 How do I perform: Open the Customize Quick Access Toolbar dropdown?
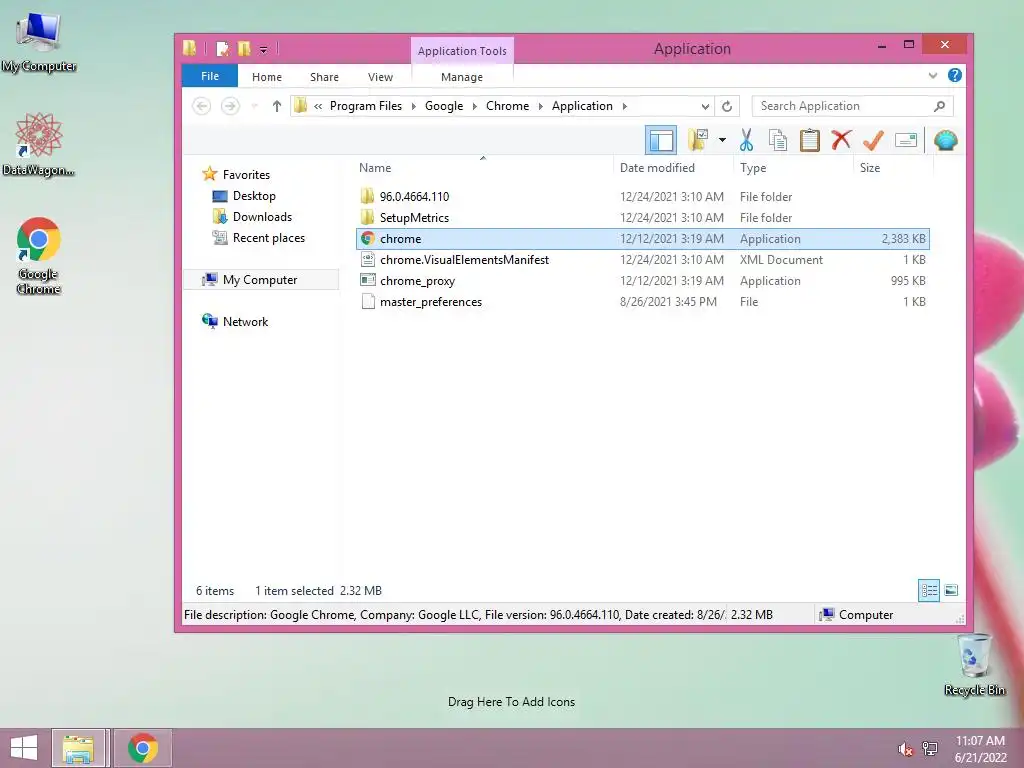263,49
